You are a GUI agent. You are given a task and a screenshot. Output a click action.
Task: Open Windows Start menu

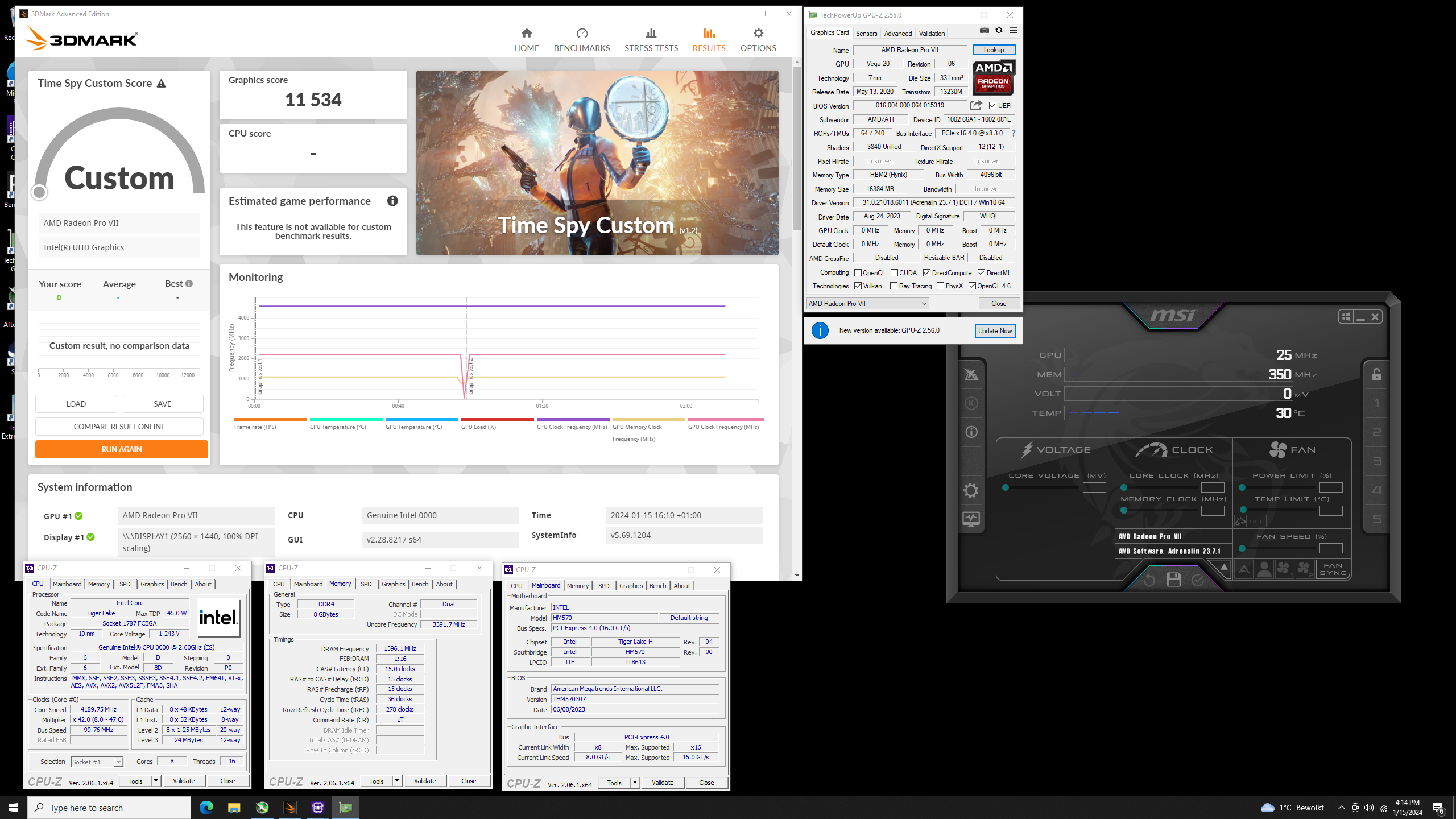coord(14,808)
